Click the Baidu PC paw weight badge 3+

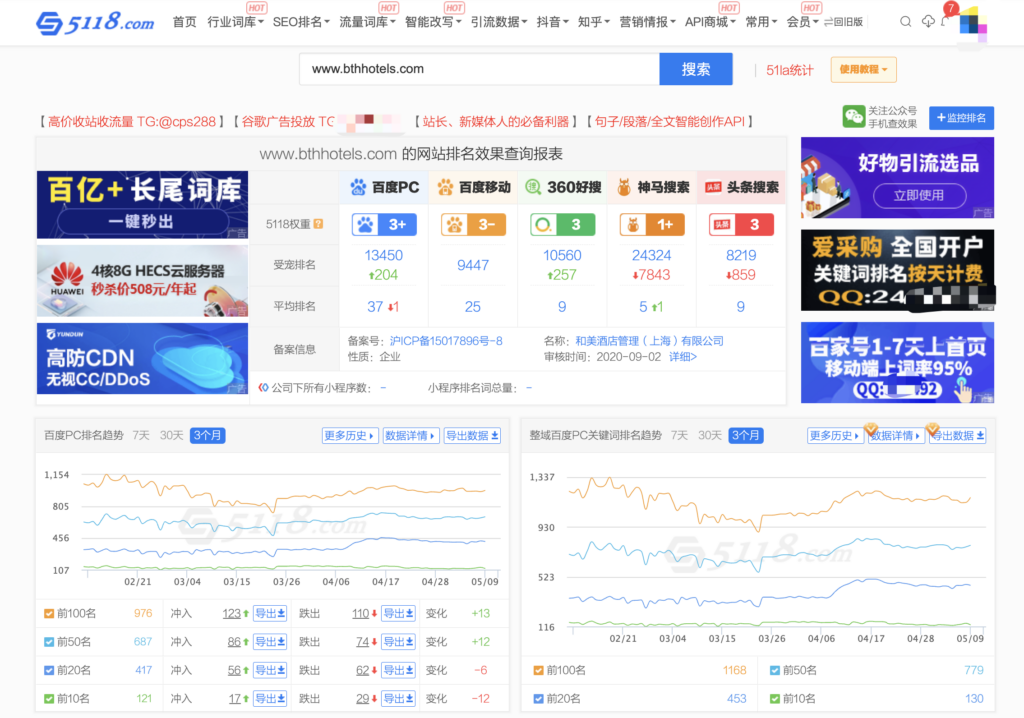(384, 225)
